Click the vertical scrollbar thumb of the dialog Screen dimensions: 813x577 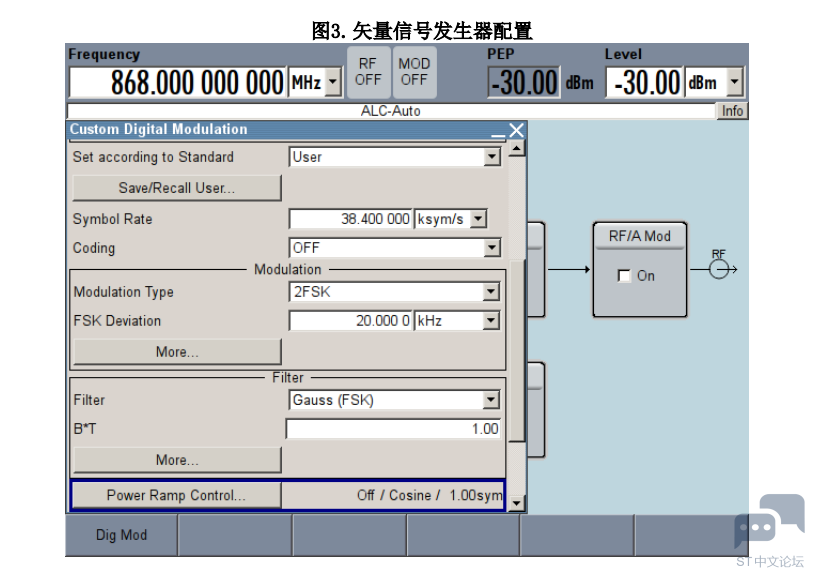click(517, 350)
